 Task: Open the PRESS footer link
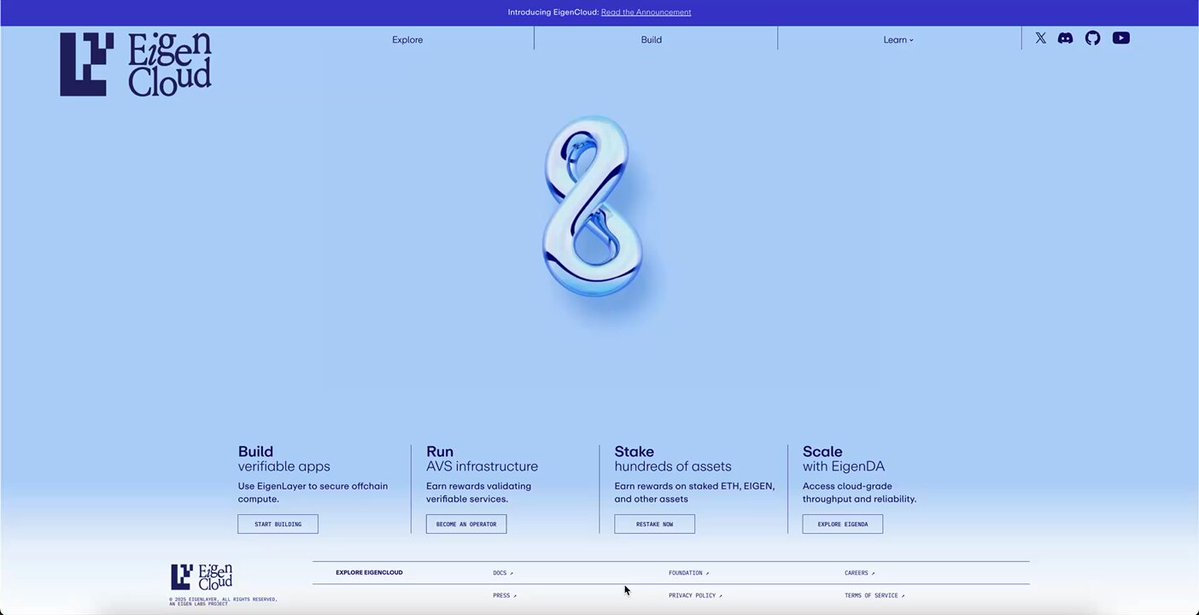click(x=505, y=595)
